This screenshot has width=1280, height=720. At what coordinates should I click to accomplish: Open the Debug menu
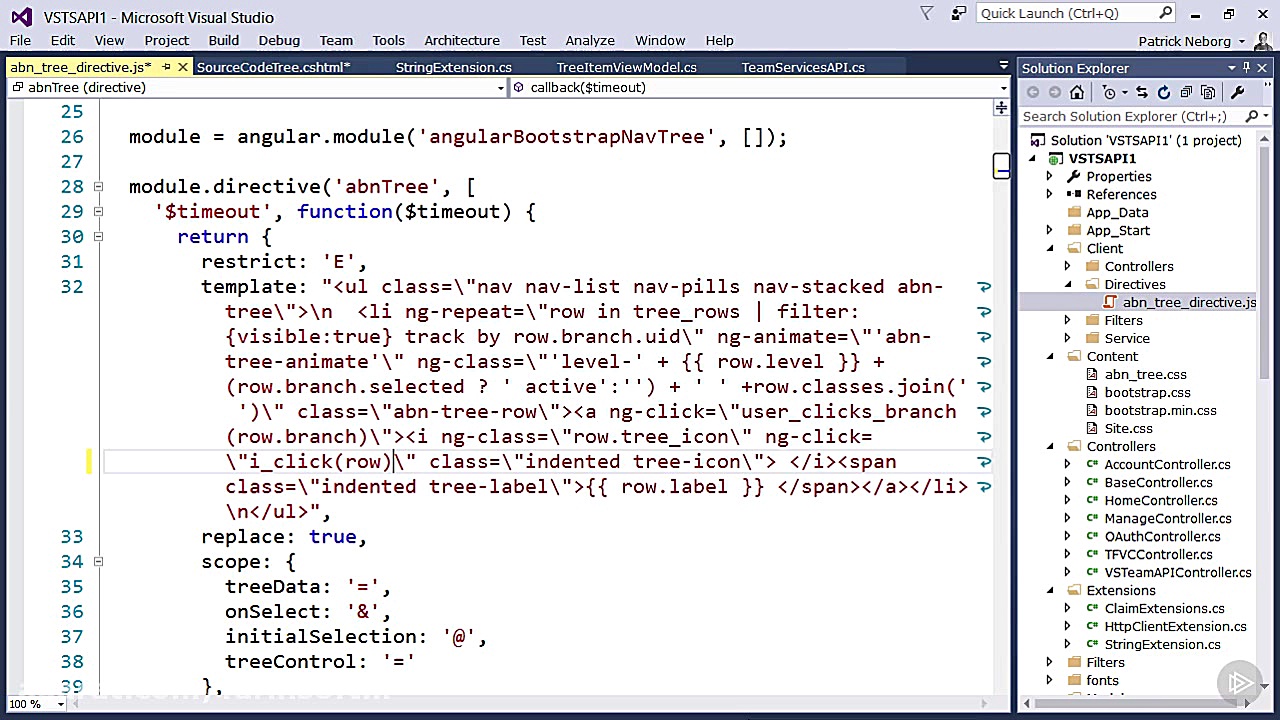point(279,40)
